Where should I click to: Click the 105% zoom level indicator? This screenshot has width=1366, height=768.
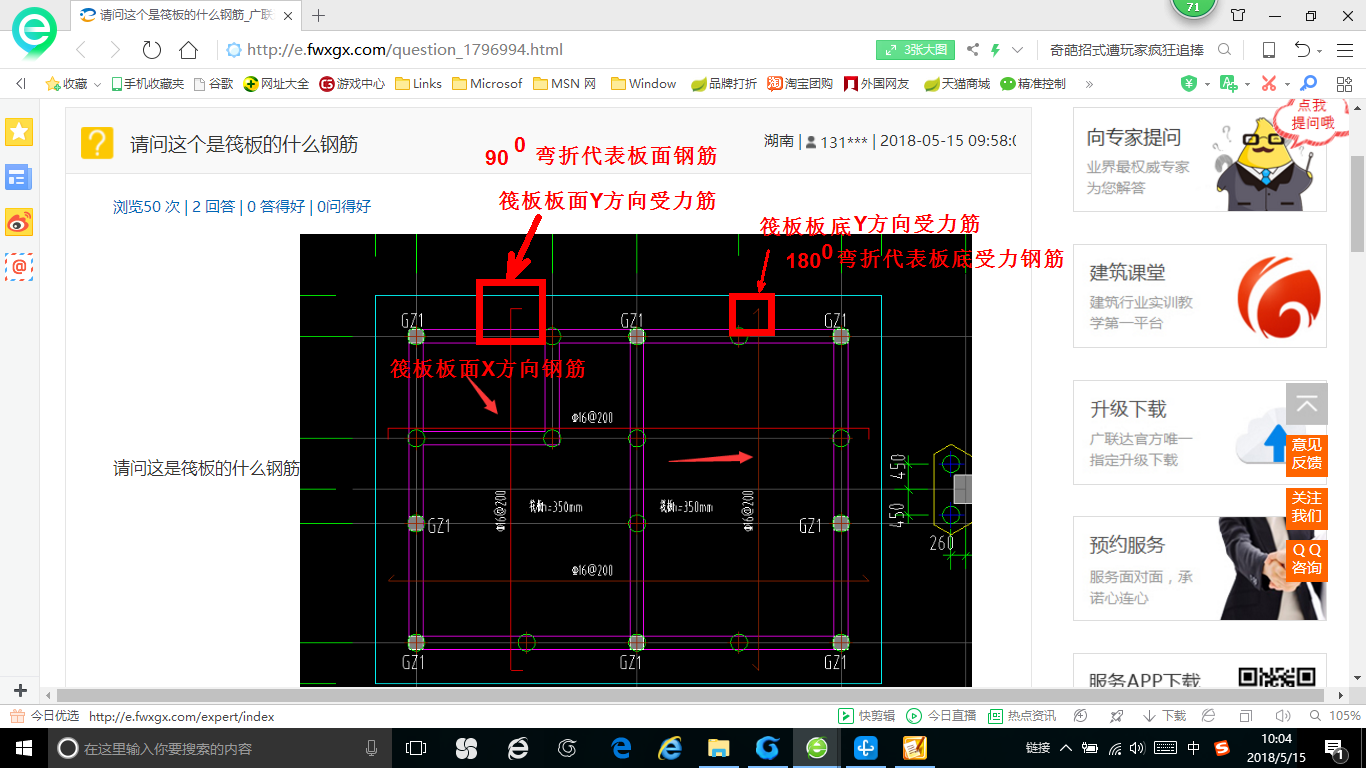point(1335,716)
